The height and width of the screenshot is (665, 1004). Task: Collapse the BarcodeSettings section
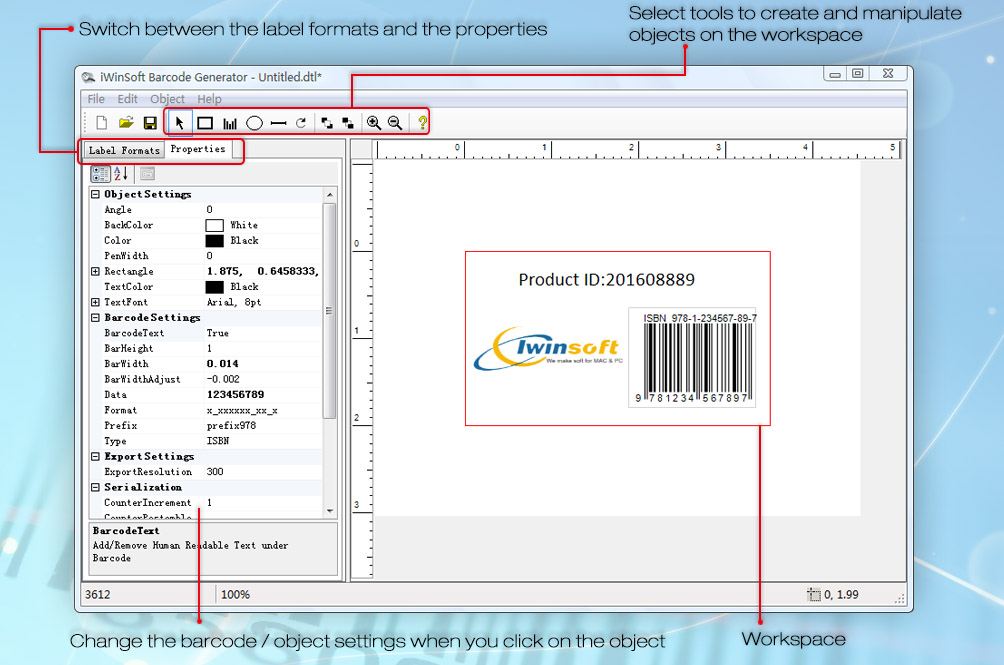(x=96, y=318)
